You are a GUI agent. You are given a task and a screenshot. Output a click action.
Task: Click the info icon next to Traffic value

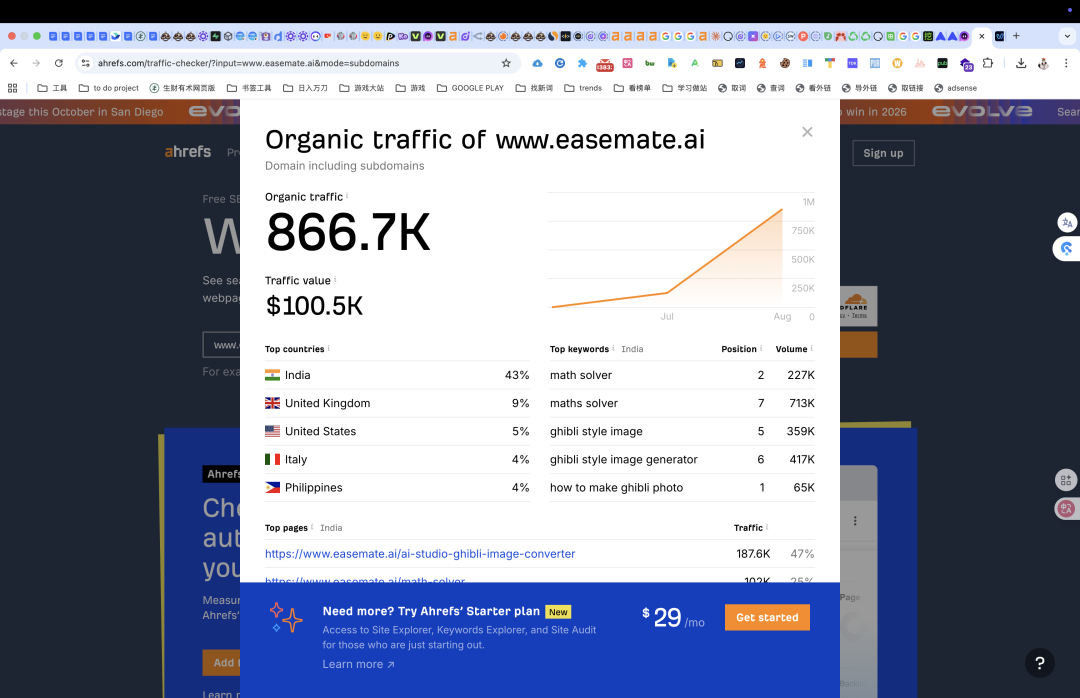(335, 279)
